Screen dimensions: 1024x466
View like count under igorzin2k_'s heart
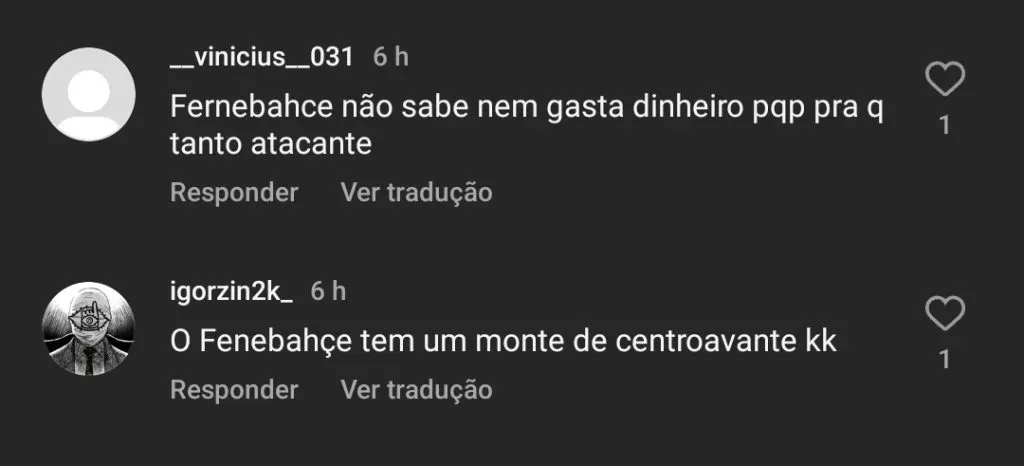tap(945, 359)
